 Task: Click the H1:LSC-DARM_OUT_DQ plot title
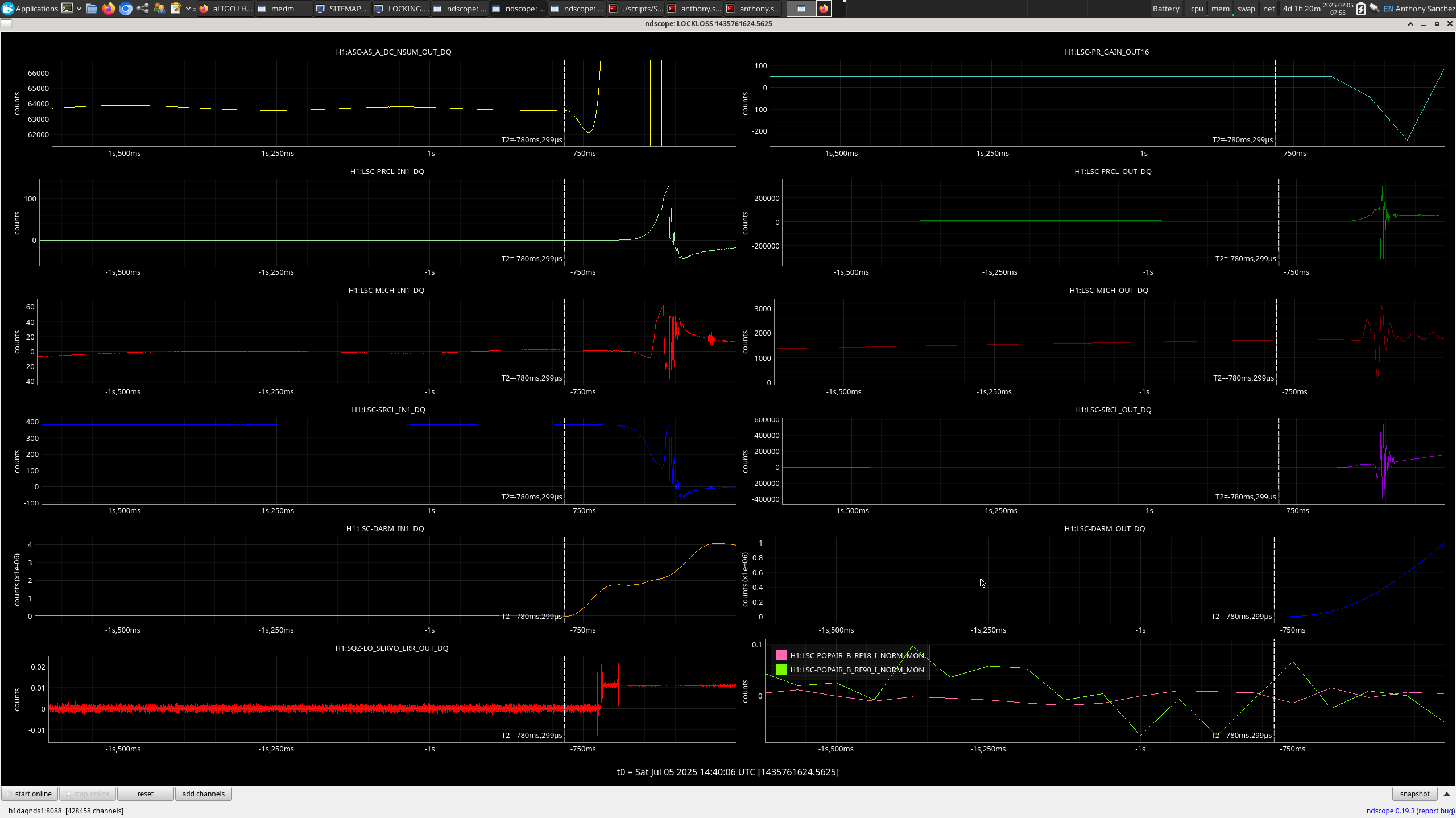(x=1105, y=528)
